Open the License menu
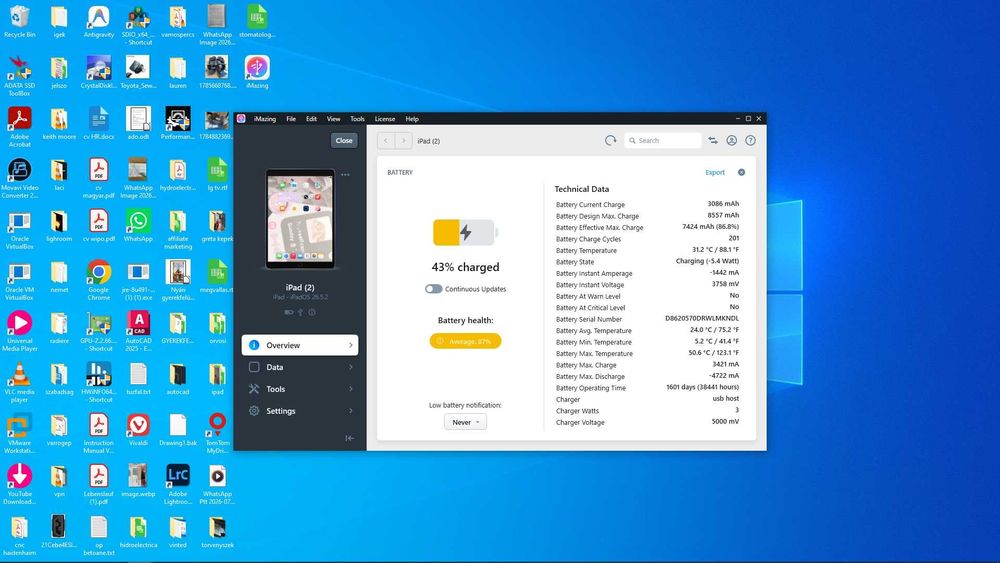 click(385, 119)
